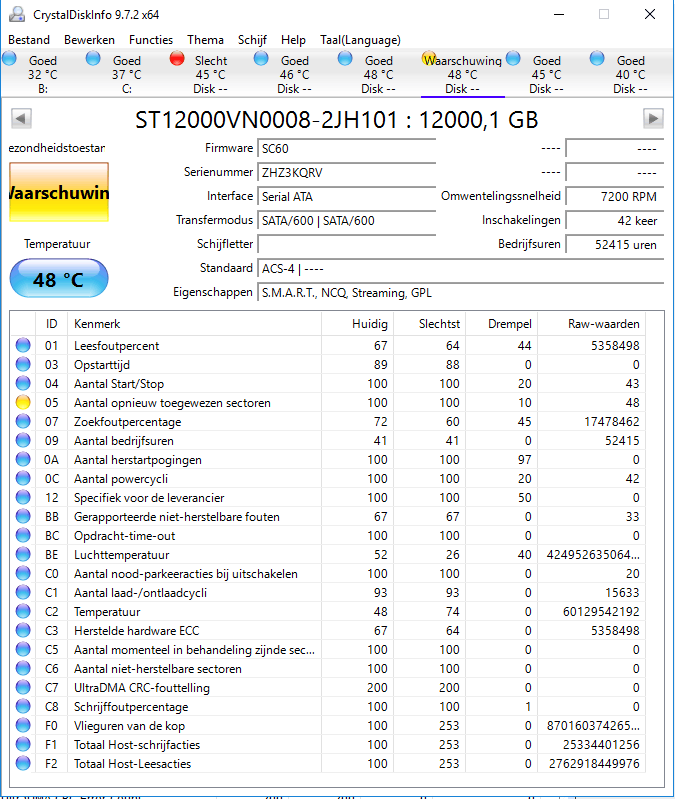This screenshot has height=799, width=675.
Task: Open the Schijf menu
Action: [x=252, y=40]
